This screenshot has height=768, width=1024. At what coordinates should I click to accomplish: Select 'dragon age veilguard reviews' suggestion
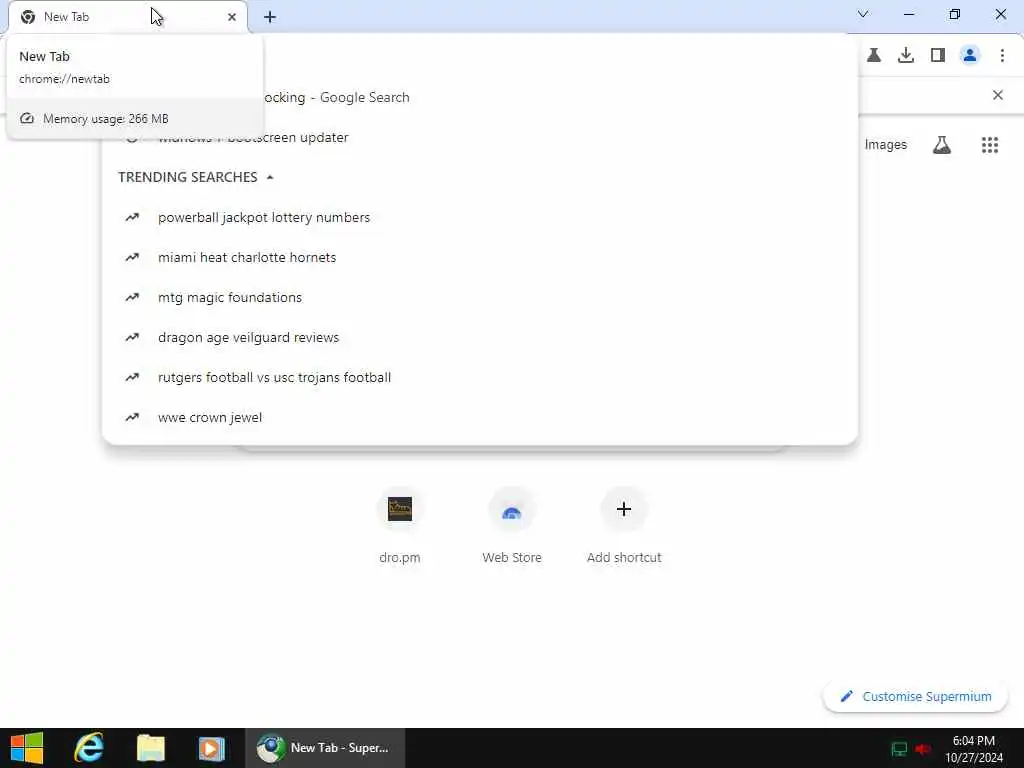480,337
